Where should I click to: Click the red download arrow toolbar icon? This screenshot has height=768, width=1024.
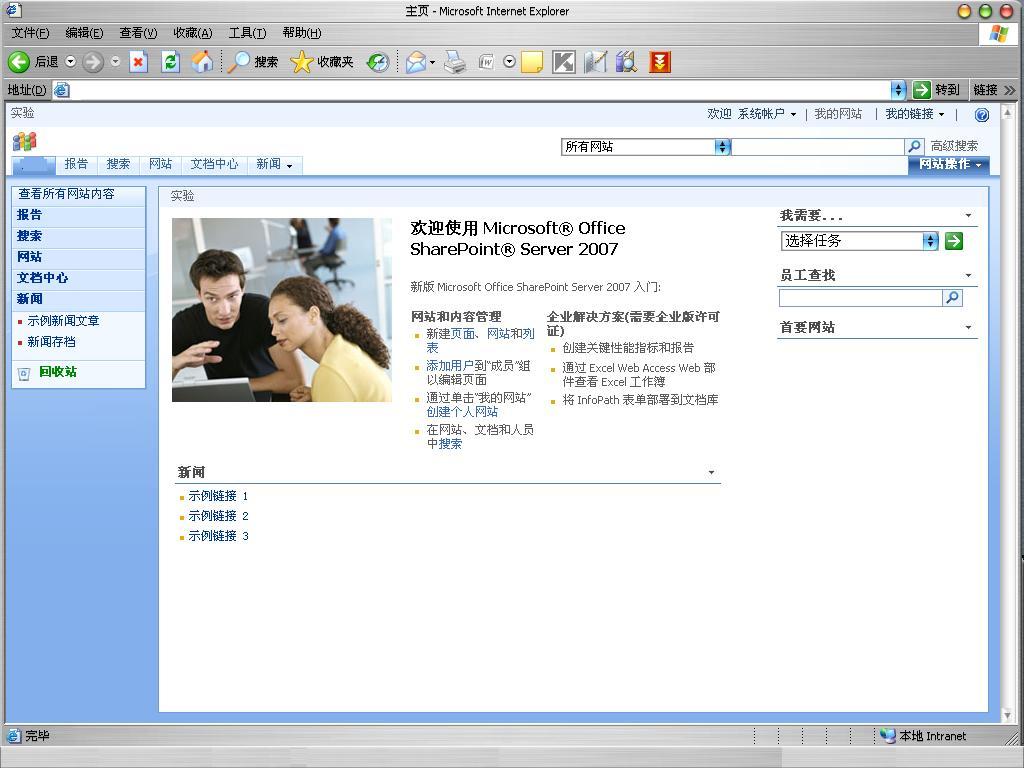coord(660,62)
